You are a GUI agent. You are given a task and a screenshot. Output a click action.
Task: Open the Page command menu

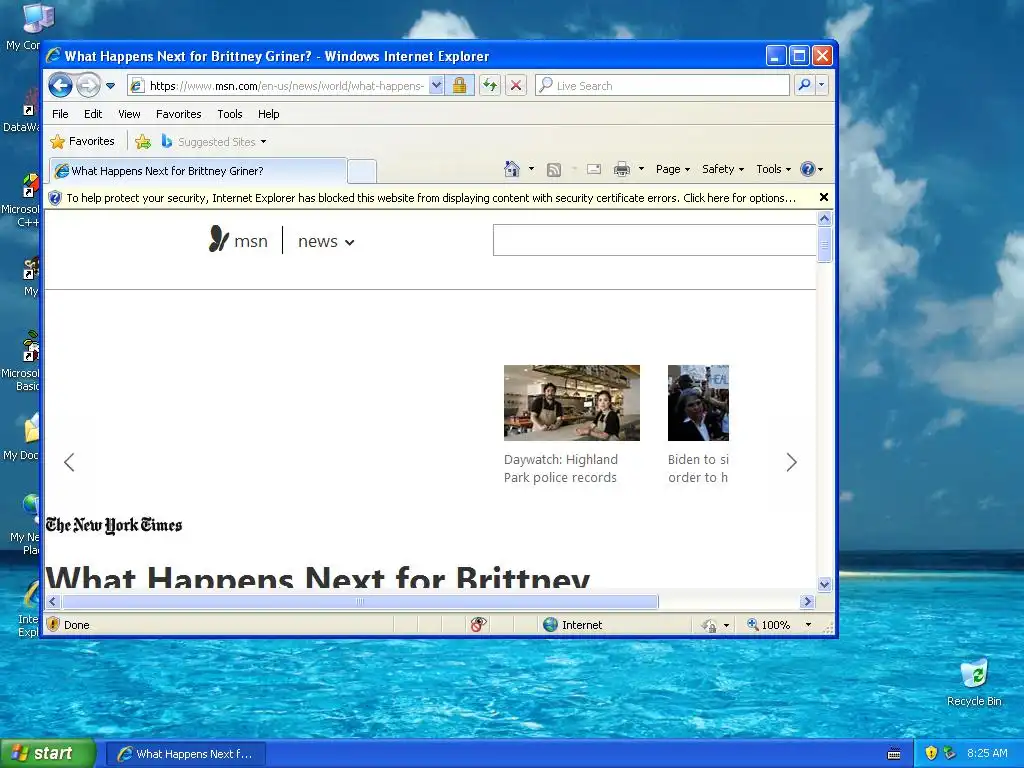tap(673, 169)
